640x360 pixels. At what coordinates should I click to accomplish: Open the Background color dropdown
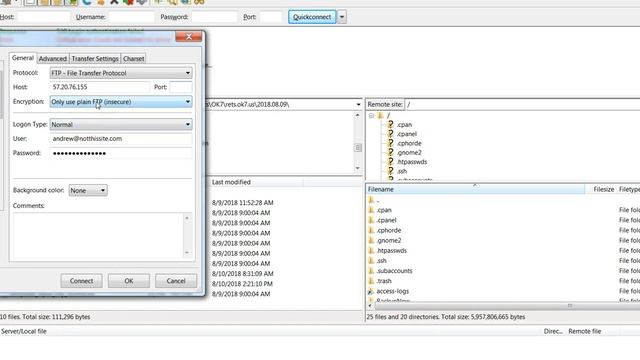(88, 191)
